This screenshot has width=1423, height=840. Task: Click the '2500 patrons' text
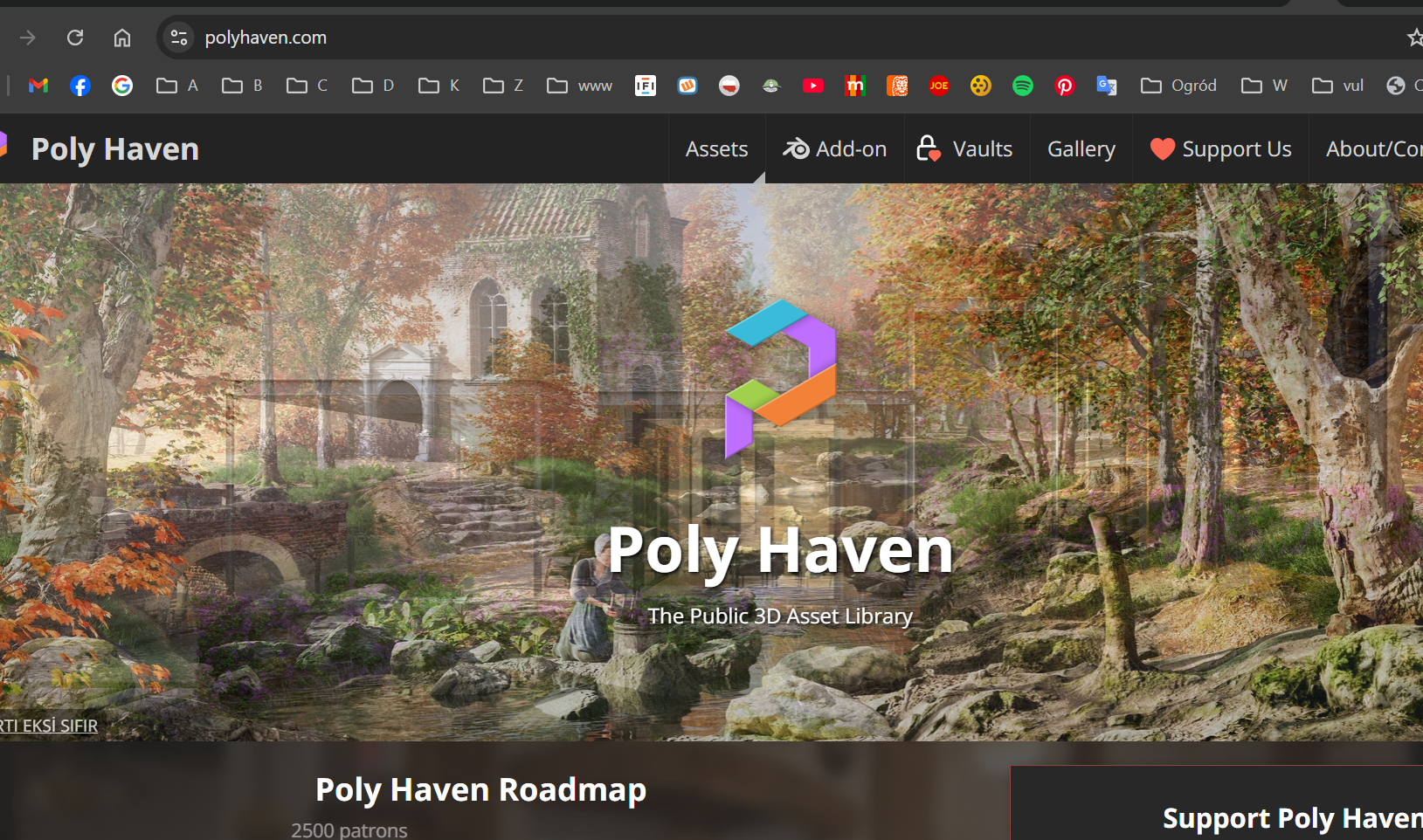coord(349,830)
